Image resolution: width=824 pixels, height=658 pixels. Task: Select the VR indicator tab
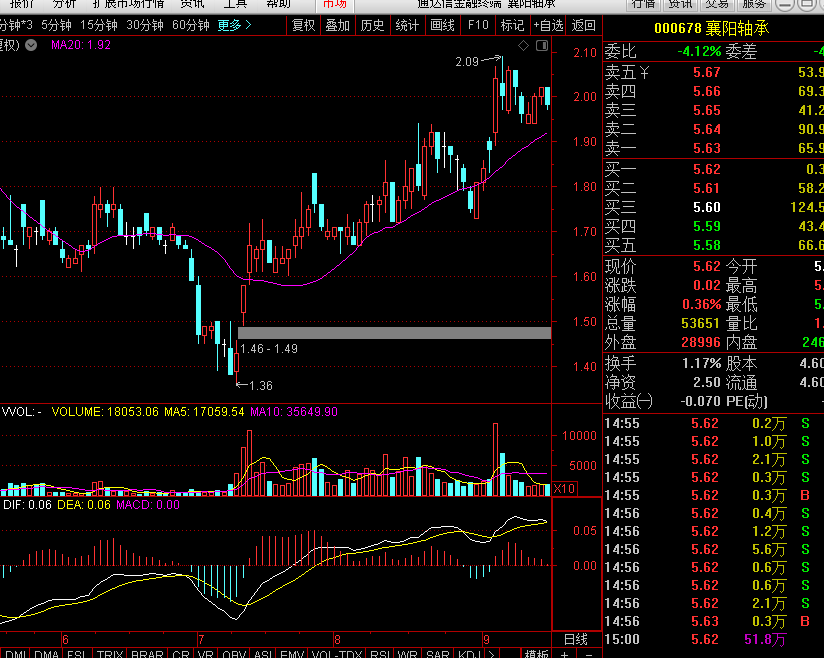point(205,654)
